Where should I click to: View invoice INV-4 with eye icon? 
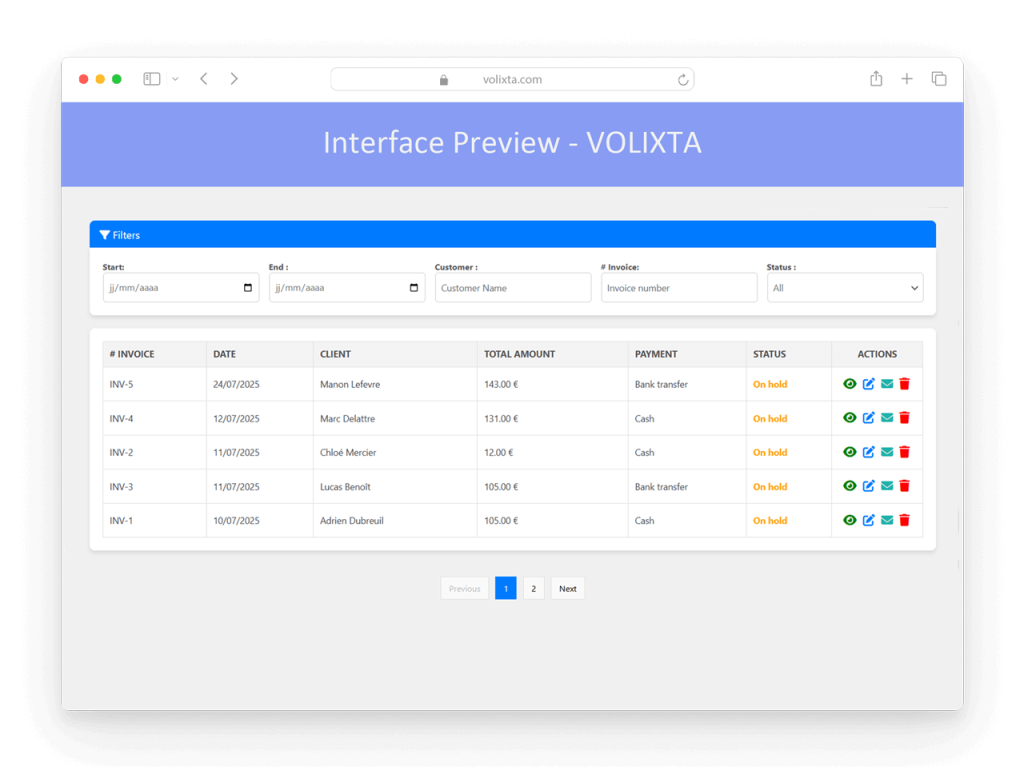pyautogui.click(x=850, y=418)
